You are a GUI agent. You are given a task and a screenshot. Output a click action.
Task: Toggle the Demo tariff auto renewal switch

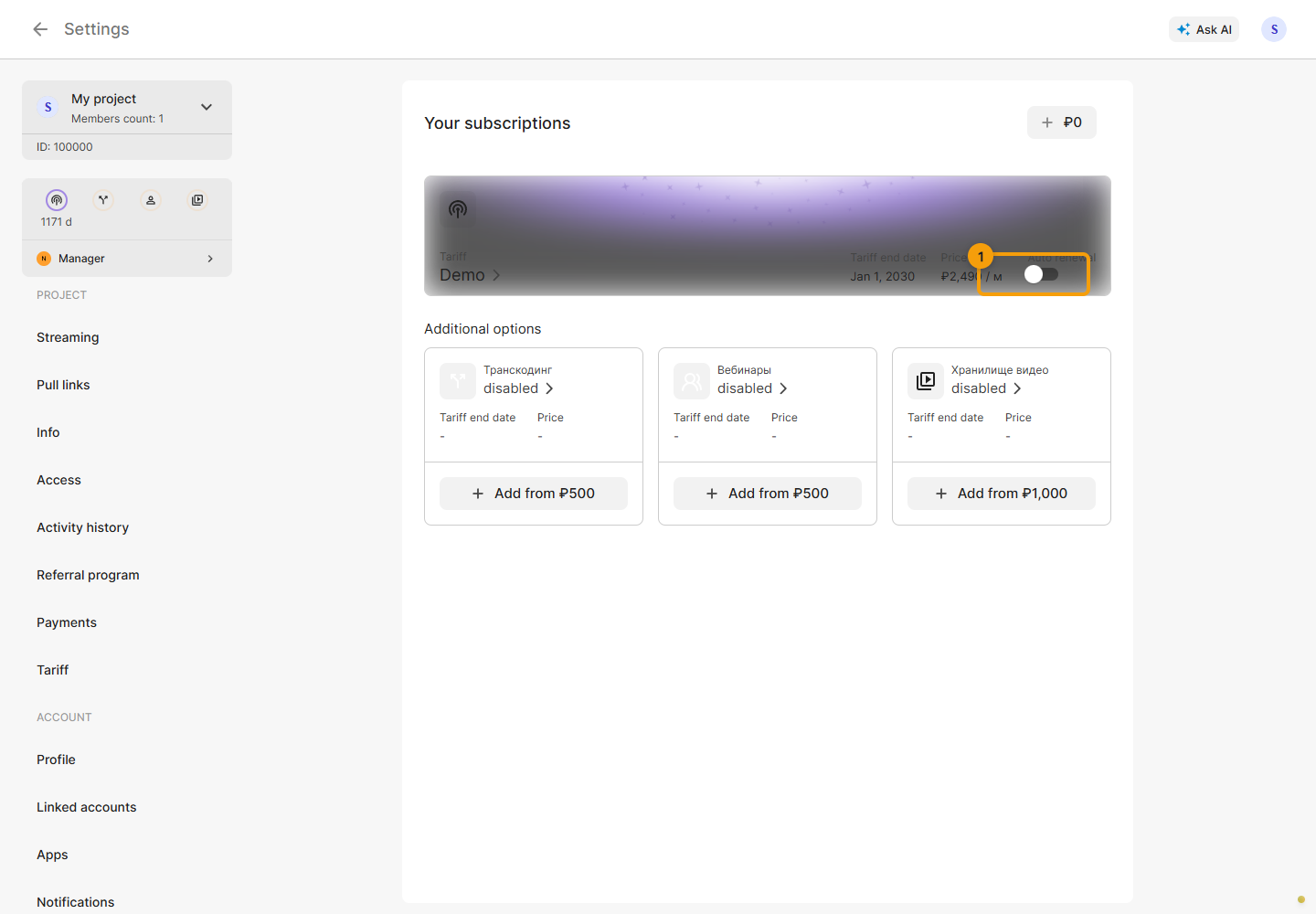tap(1041, 274)
